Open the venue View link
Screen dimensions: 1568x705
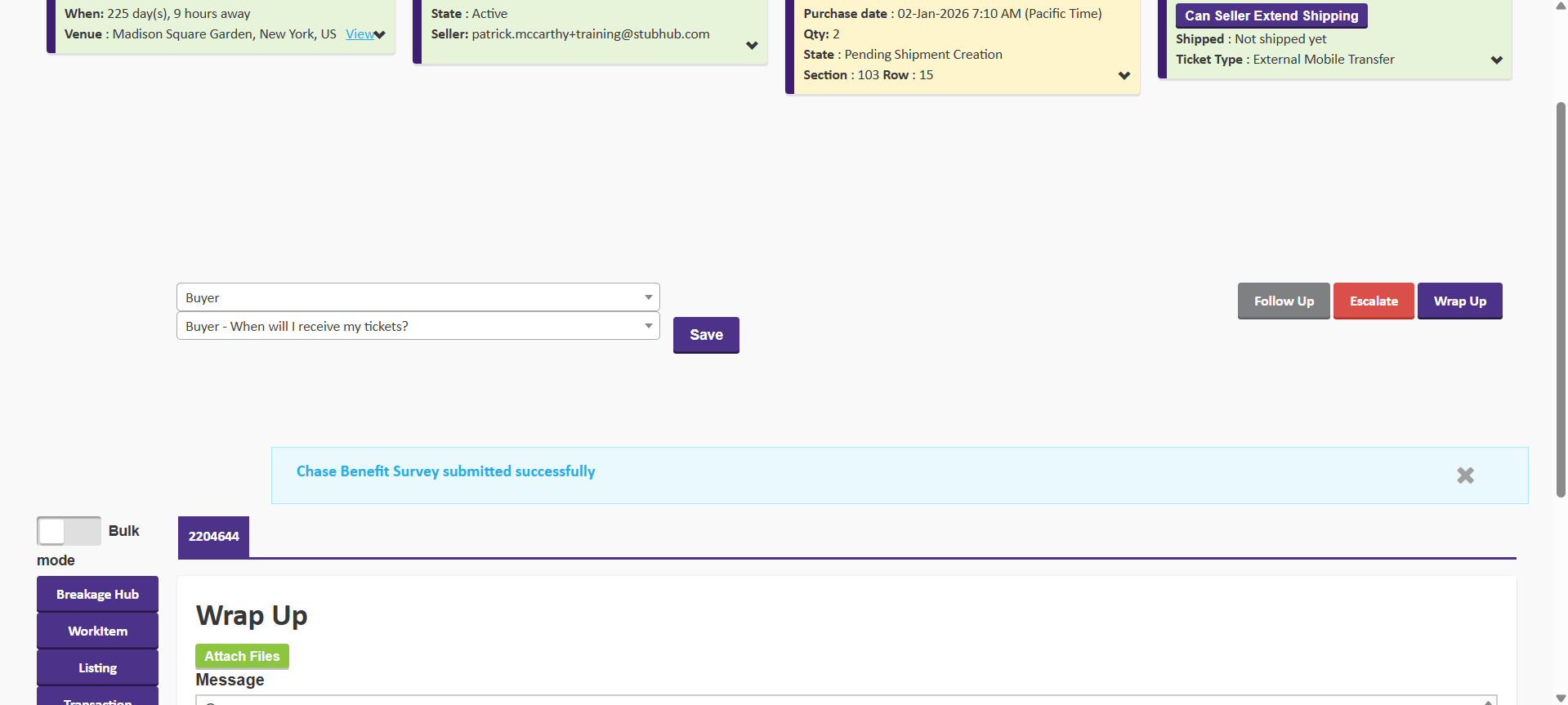point(360,34)
